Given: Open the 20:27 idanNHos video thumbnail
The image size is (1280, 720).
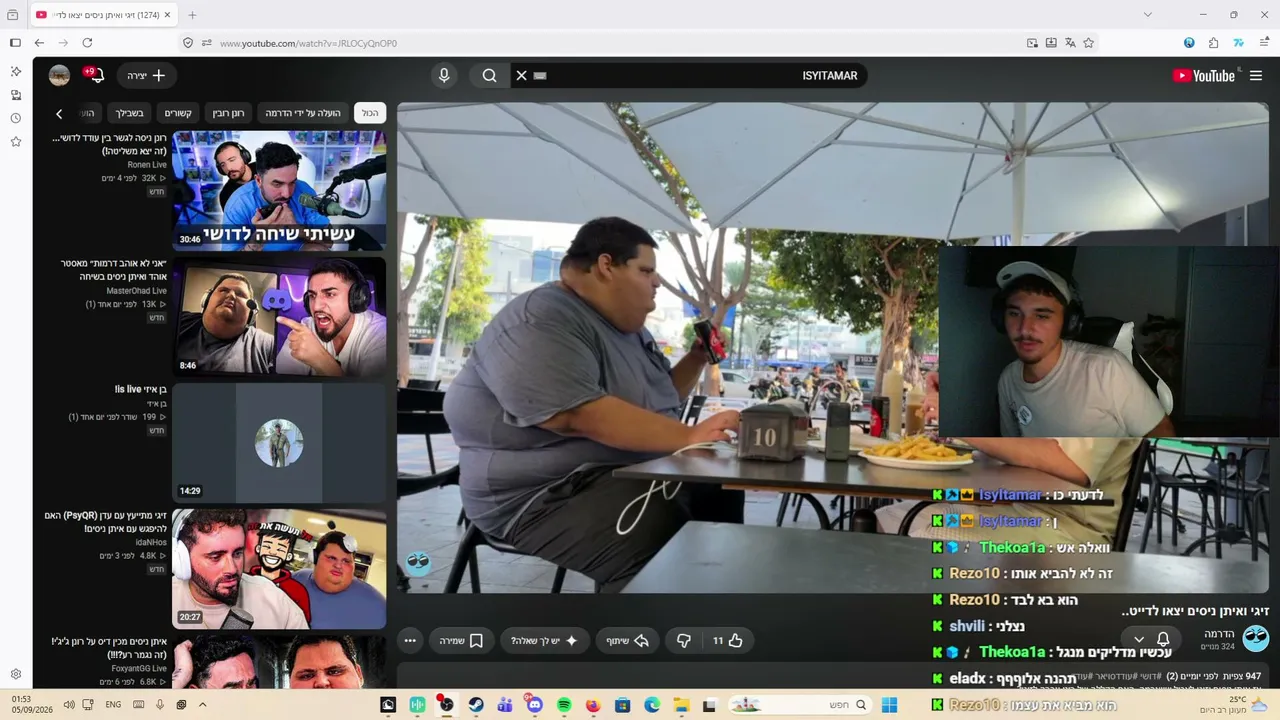Looking at the screenshot, I should click(x=279, y=569).
